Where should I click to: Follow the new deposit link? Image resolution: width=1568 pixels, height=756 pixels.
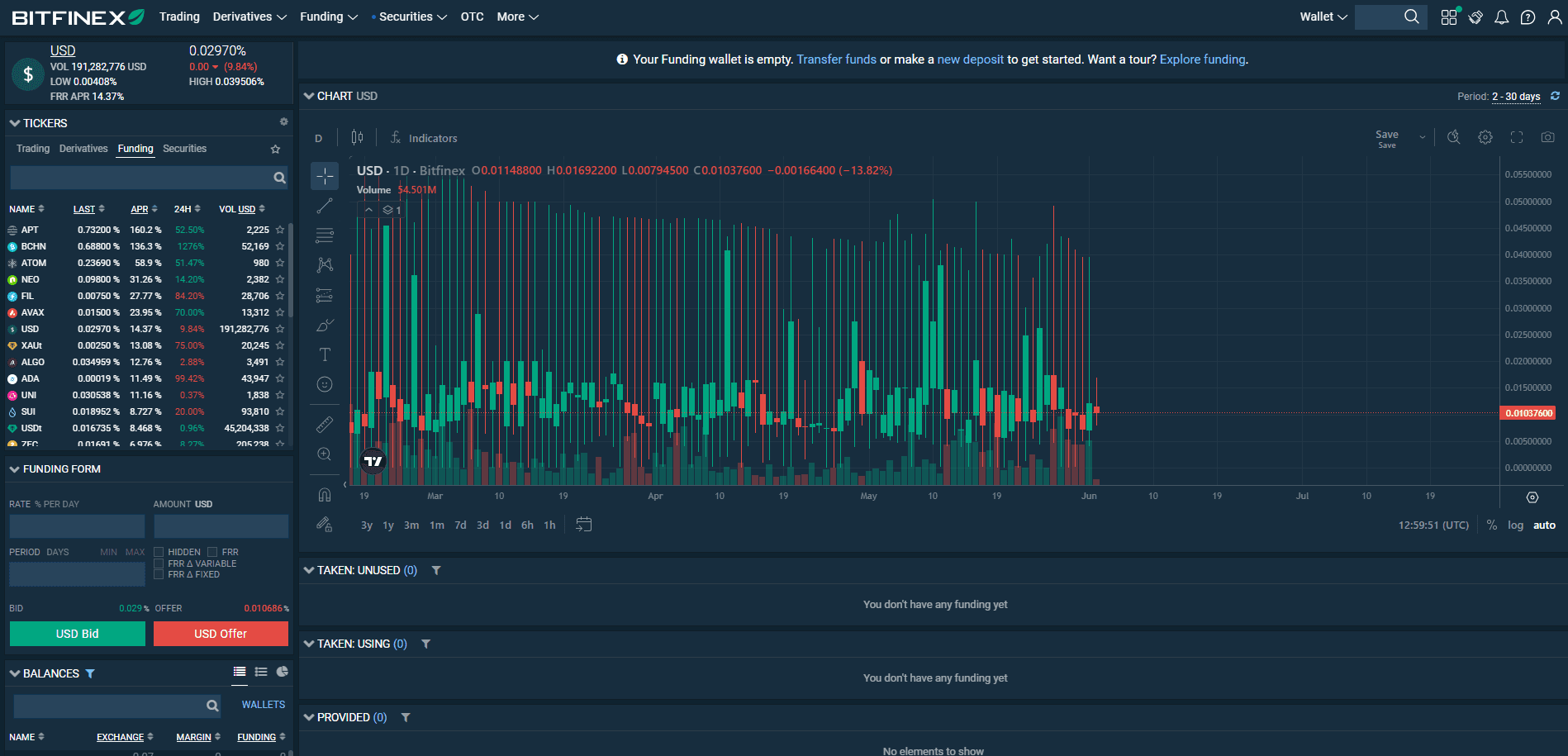[x=970, y=59]
